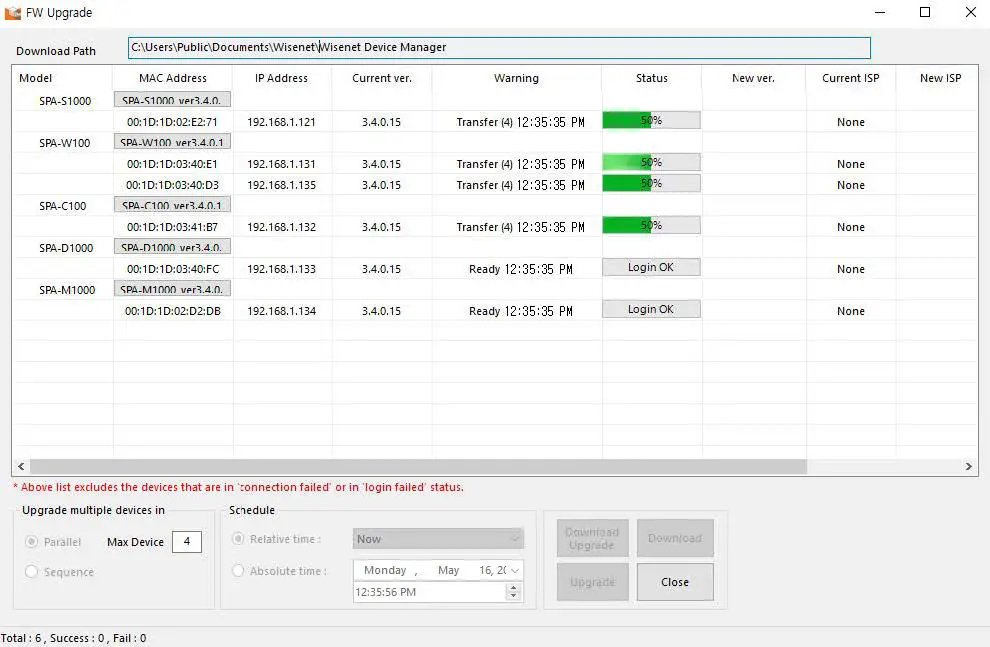Click the Max Device number field
Viewport: 990px width, 647px height.
[x=187, y=542]
